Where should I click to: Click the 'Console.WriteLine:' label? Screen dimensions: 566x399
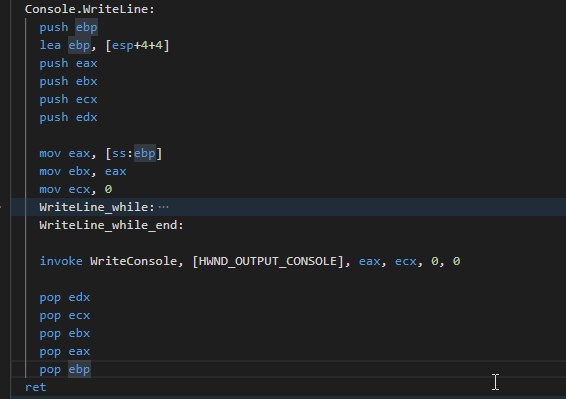(x=90, y=9)
